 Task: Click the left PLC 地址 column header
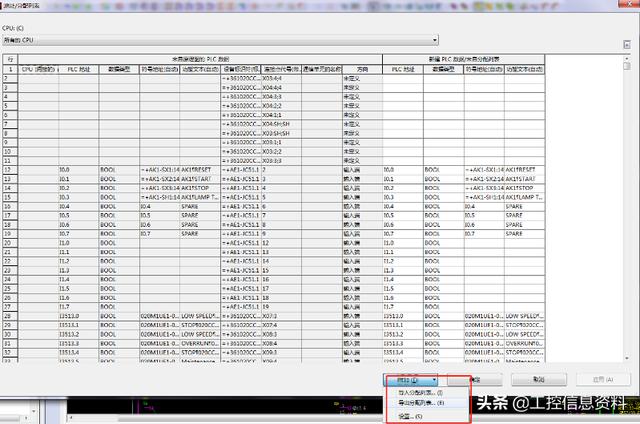[x=79, y=69]
